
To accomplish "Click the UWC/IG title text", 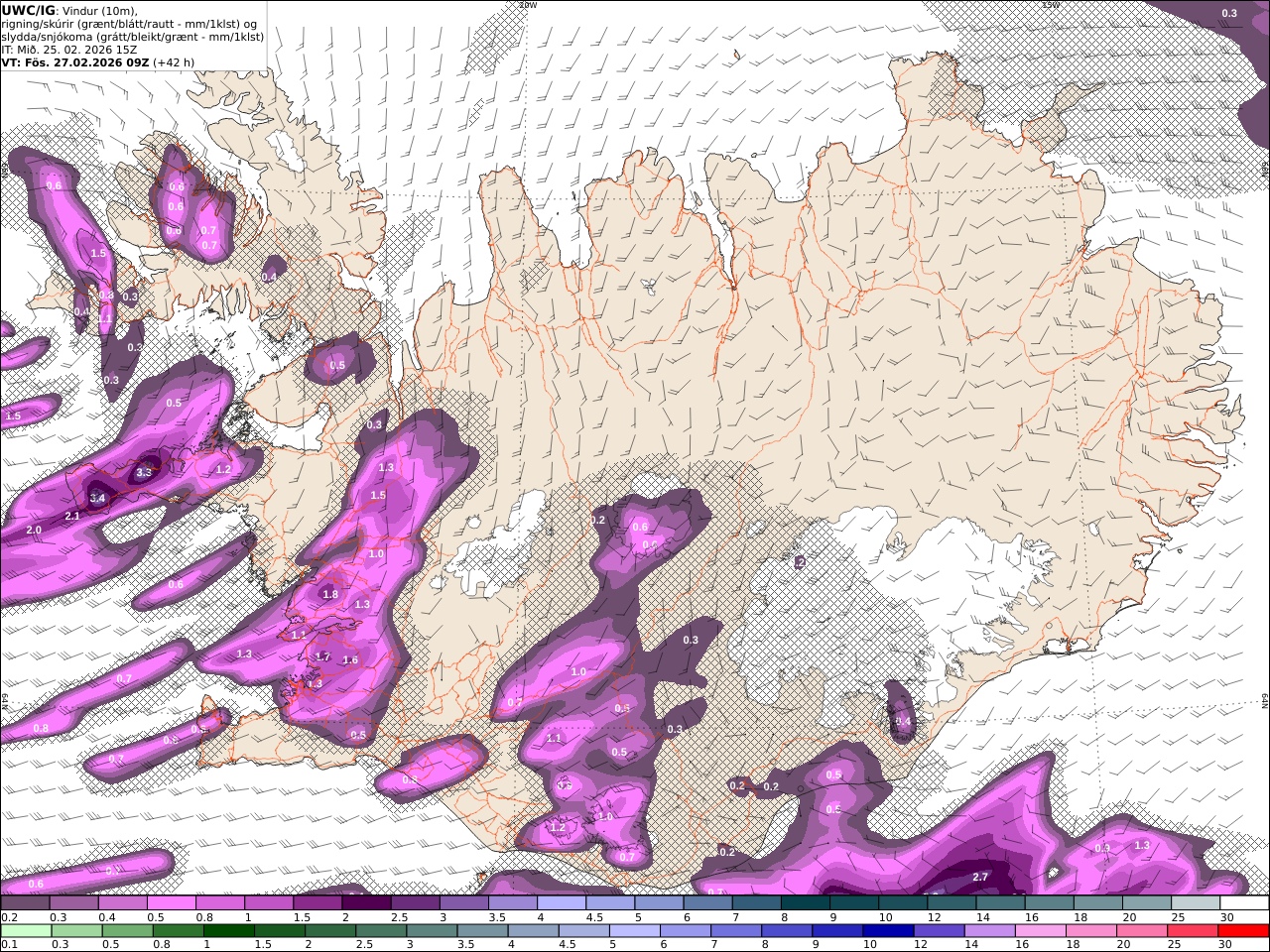I will [x=29, y=10].
